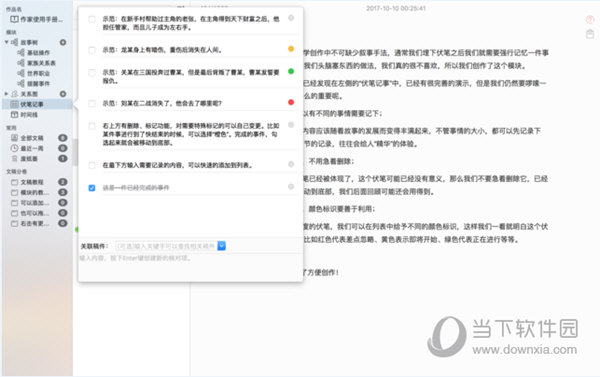600x377 pixels.
Task: Click gray color dot on 右上方有删除 note
Action: (291, 125)
